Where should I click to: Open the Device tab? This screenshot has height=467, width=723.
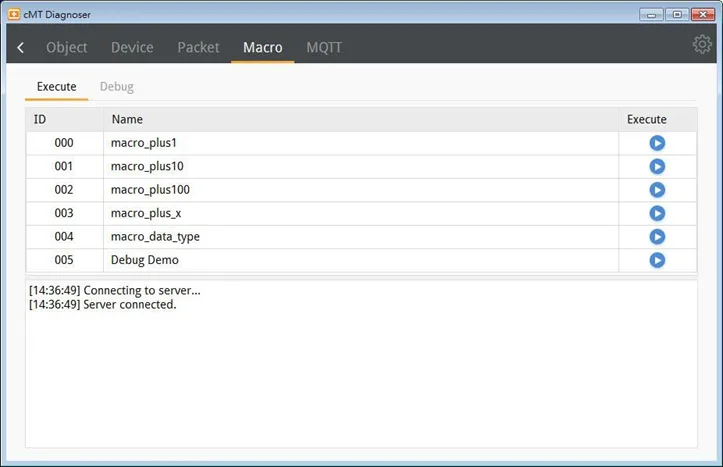132,47
